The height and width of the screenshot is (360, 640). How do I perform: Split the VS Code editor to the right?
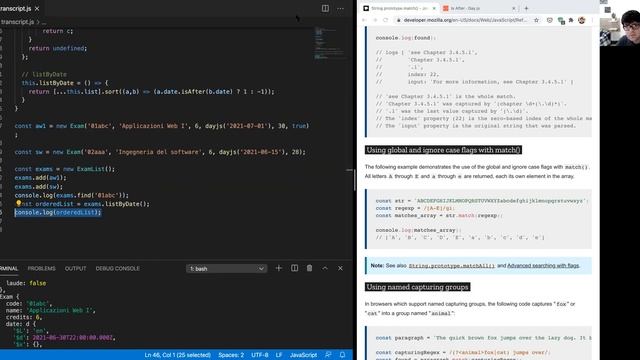[x=325, y=8]
